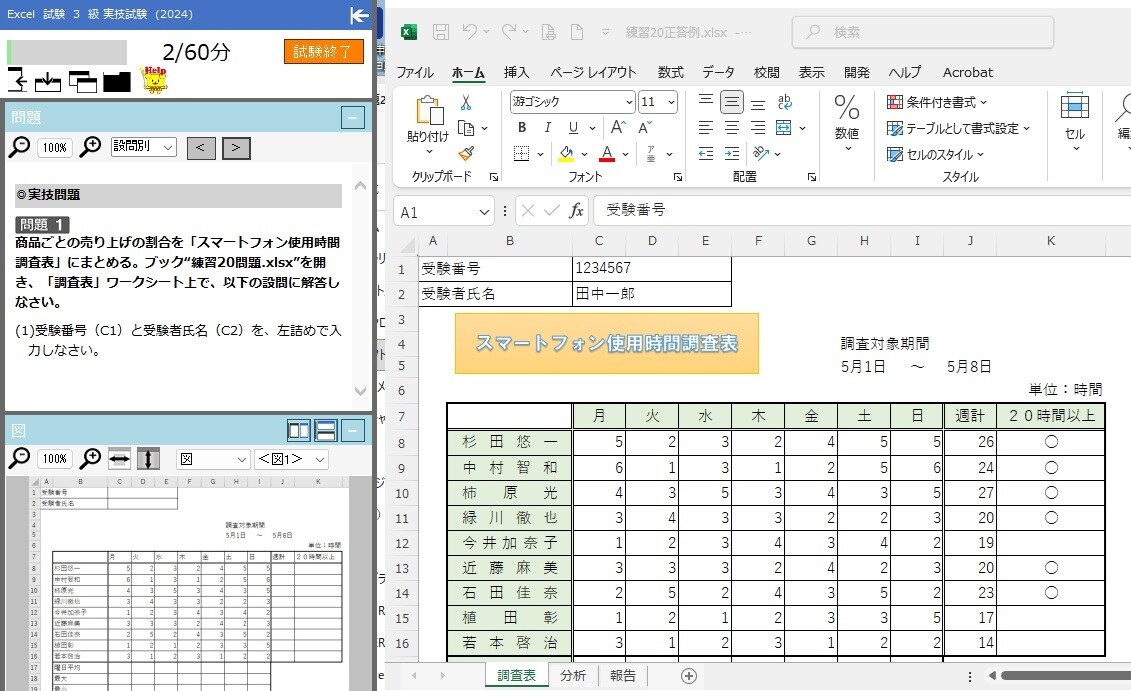Zoom out the 図 pane with magnifier minus
1131x691 pixels.
(19, 458)
